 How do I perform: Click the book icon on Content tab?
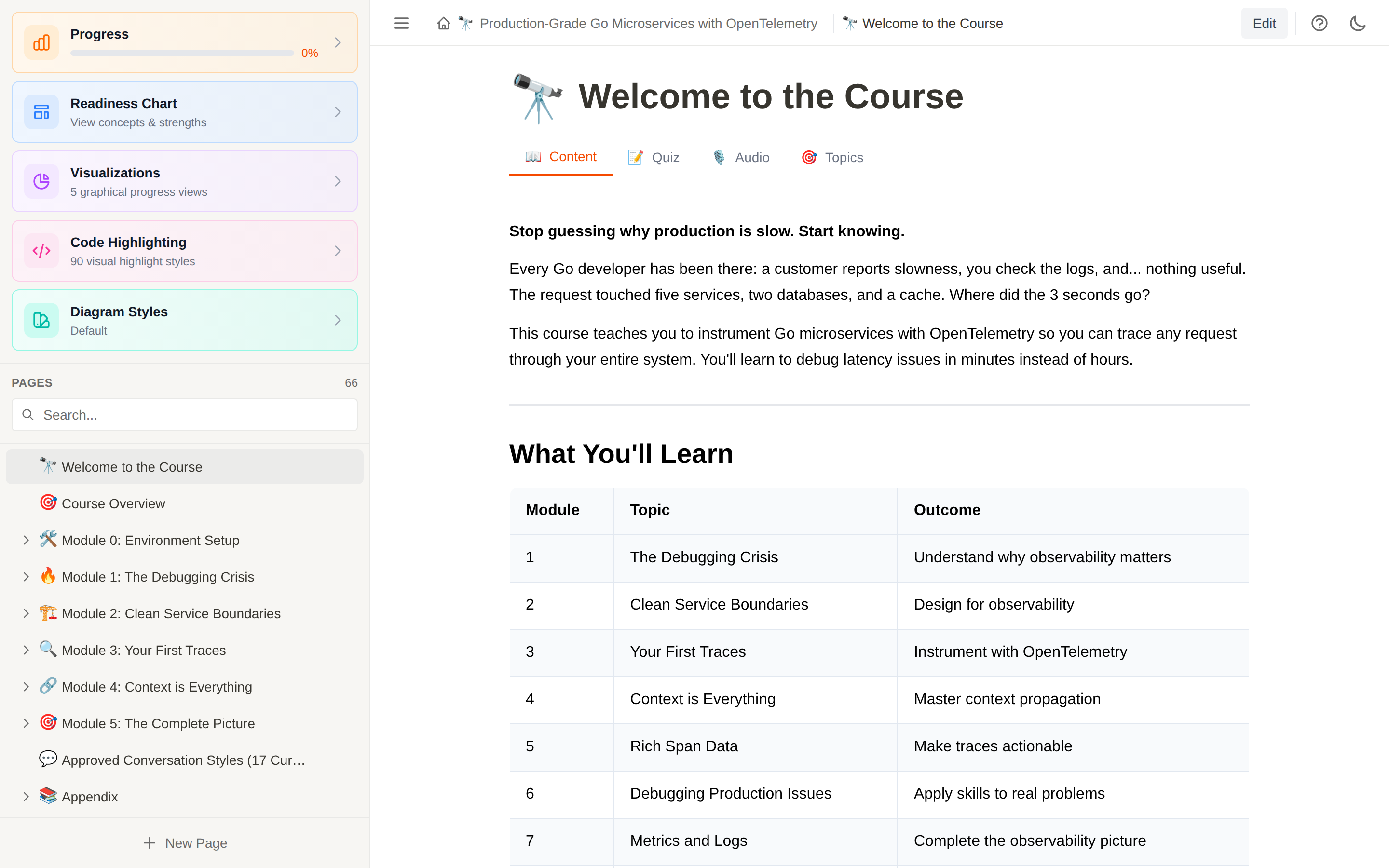click(532, 157)
